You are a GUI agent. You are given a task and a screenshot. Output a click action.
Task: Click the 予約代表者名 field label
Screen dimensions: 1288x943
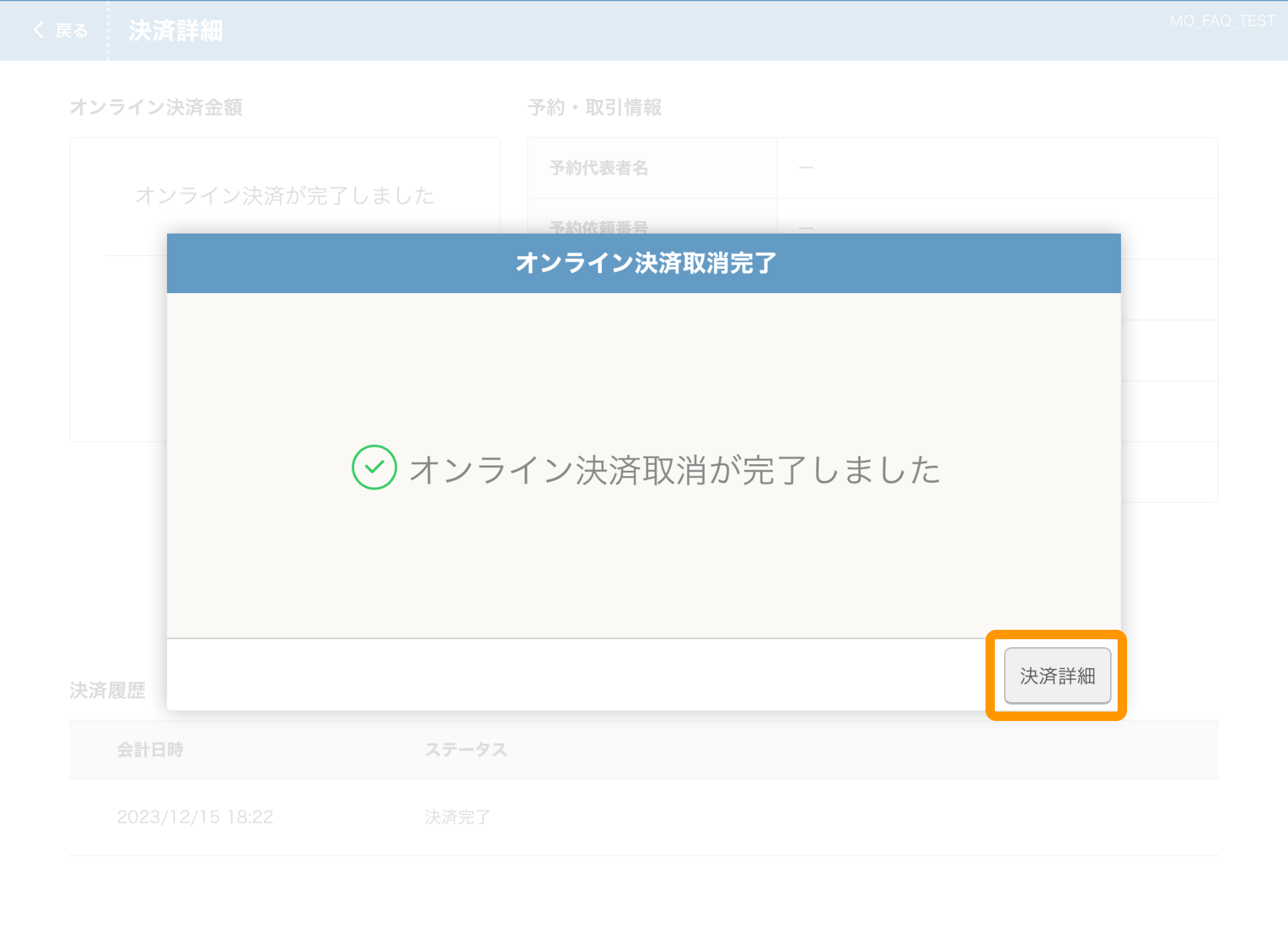point(598,168)
